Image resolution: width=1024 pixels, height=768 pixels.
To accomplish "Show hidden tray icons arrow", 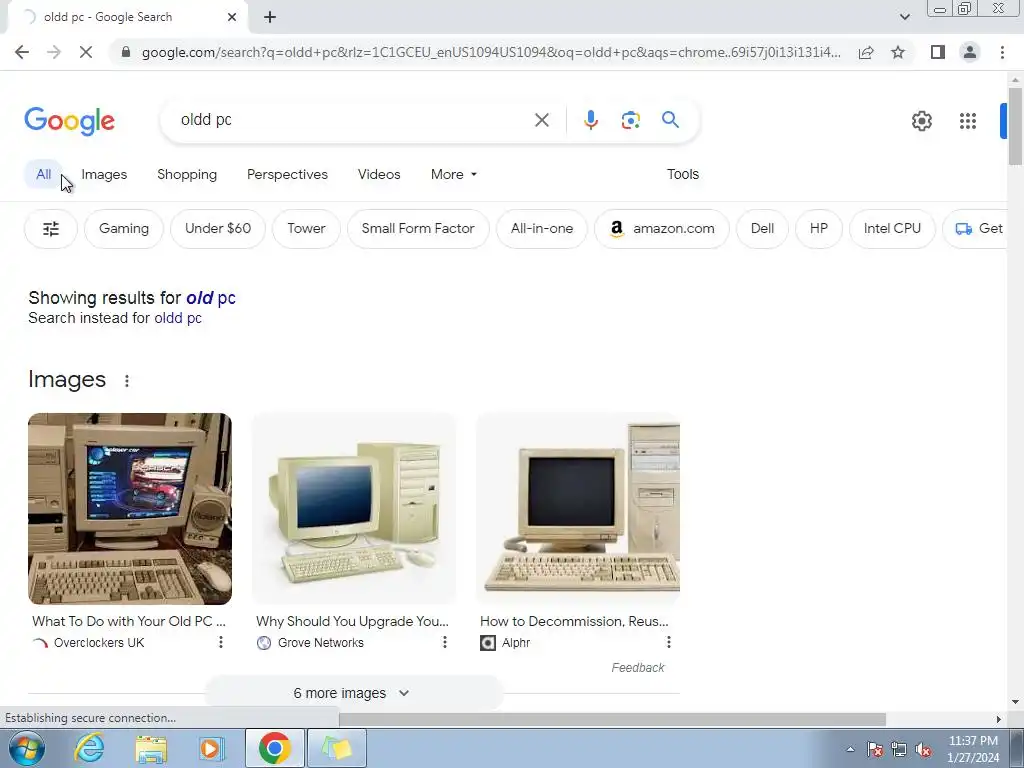I will [x=850, y=750].
